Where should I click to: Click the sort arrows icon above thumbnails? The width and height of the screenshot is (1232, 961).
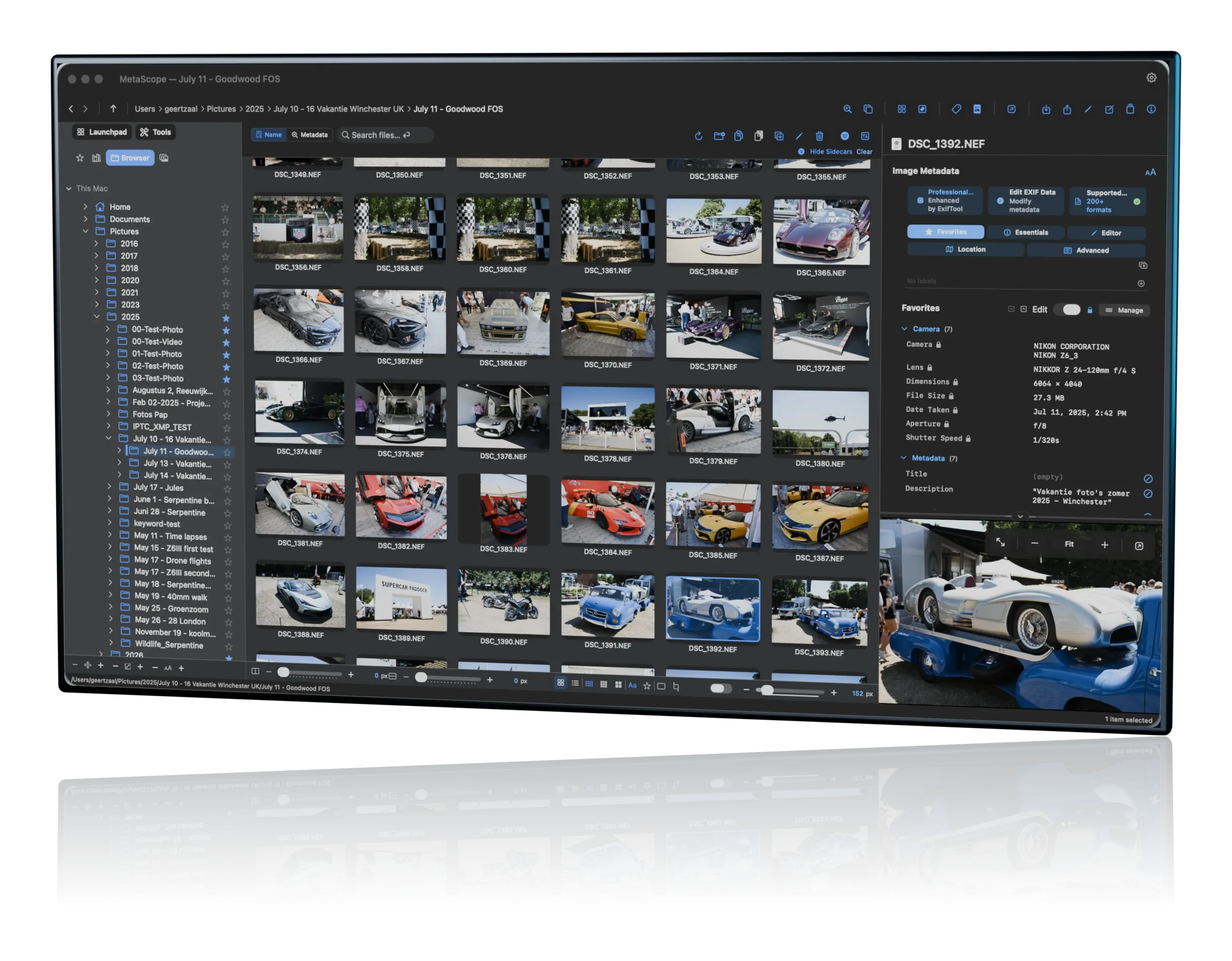(x=865, y=136)
